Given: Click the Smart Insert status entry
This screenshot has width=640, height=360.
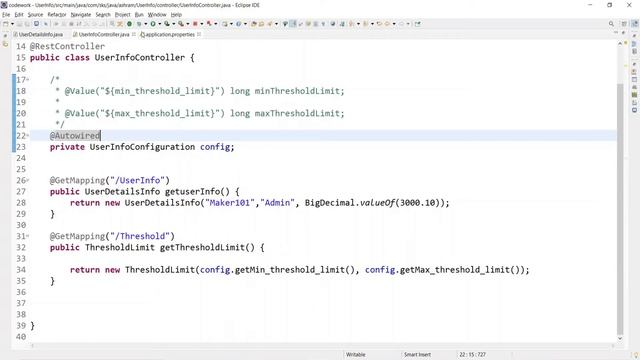Looking at the screenshot, I should [417, 355].
